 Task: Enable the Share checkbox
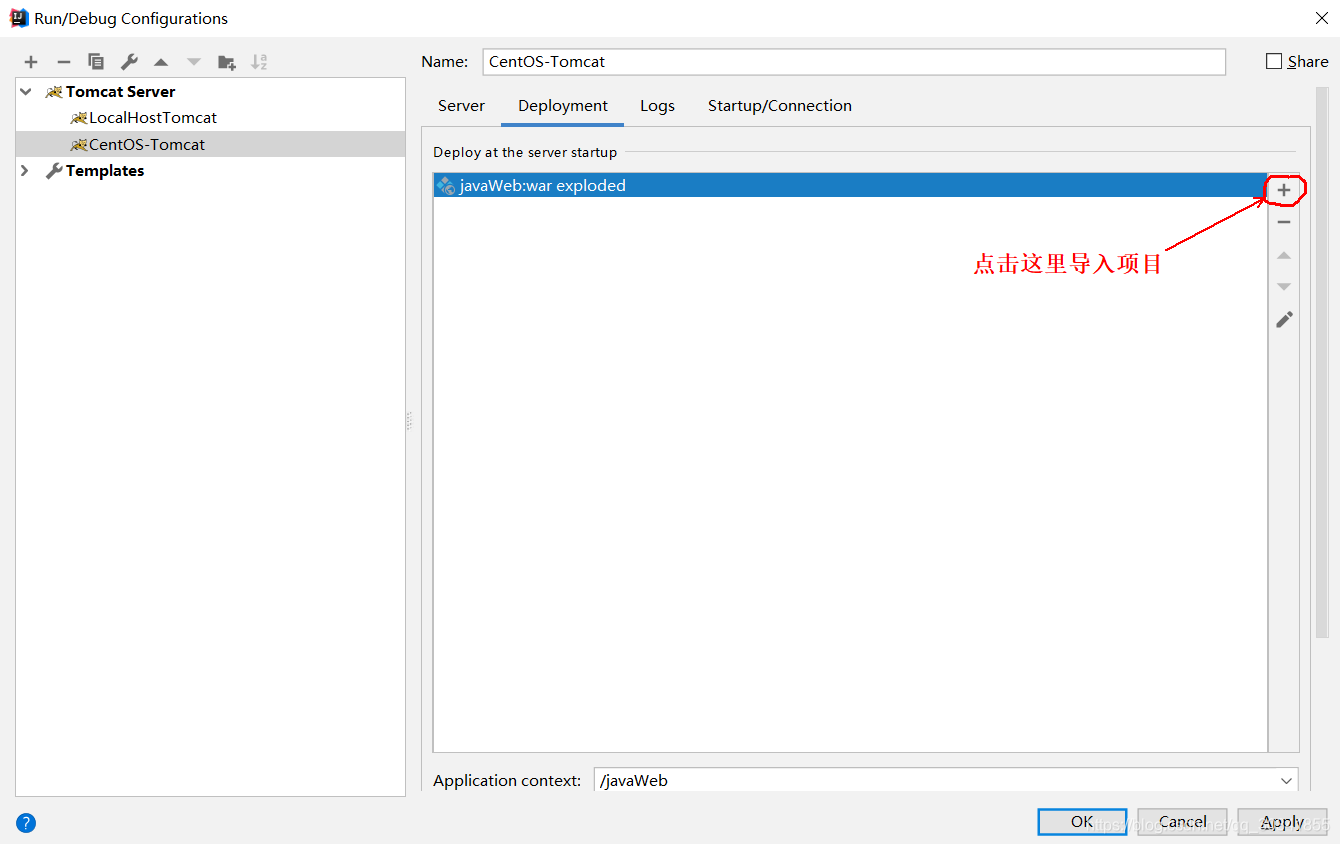[1274, 61]
